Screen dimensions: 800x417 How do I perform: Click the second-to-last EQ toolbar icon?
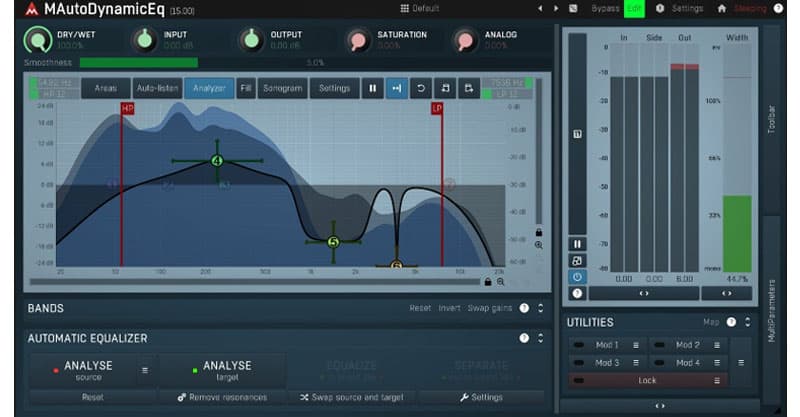coord(445,88)
